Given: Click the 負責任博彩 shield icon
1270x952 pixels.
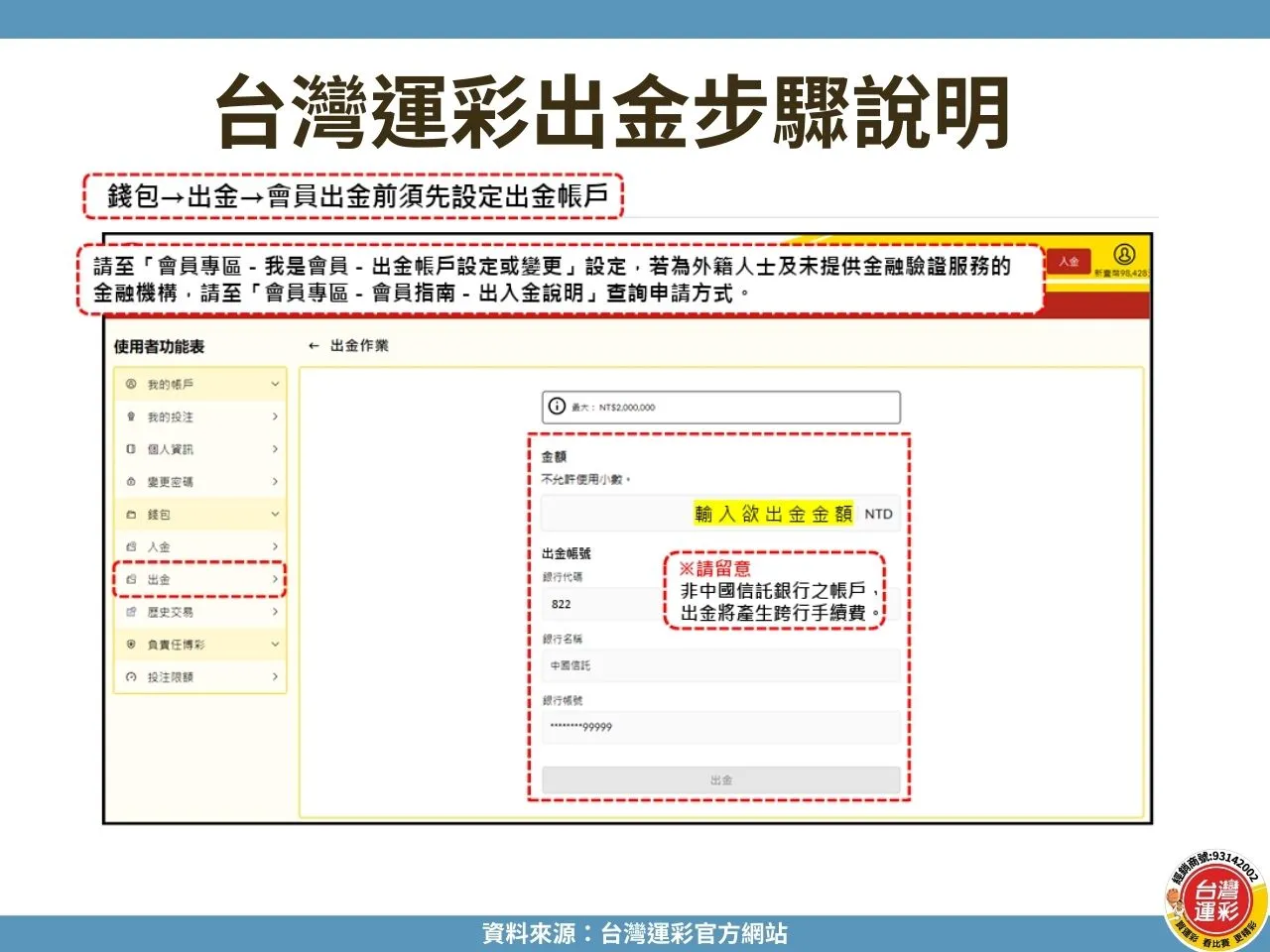Looking at the screenshot, I should [x=131, y=645].
